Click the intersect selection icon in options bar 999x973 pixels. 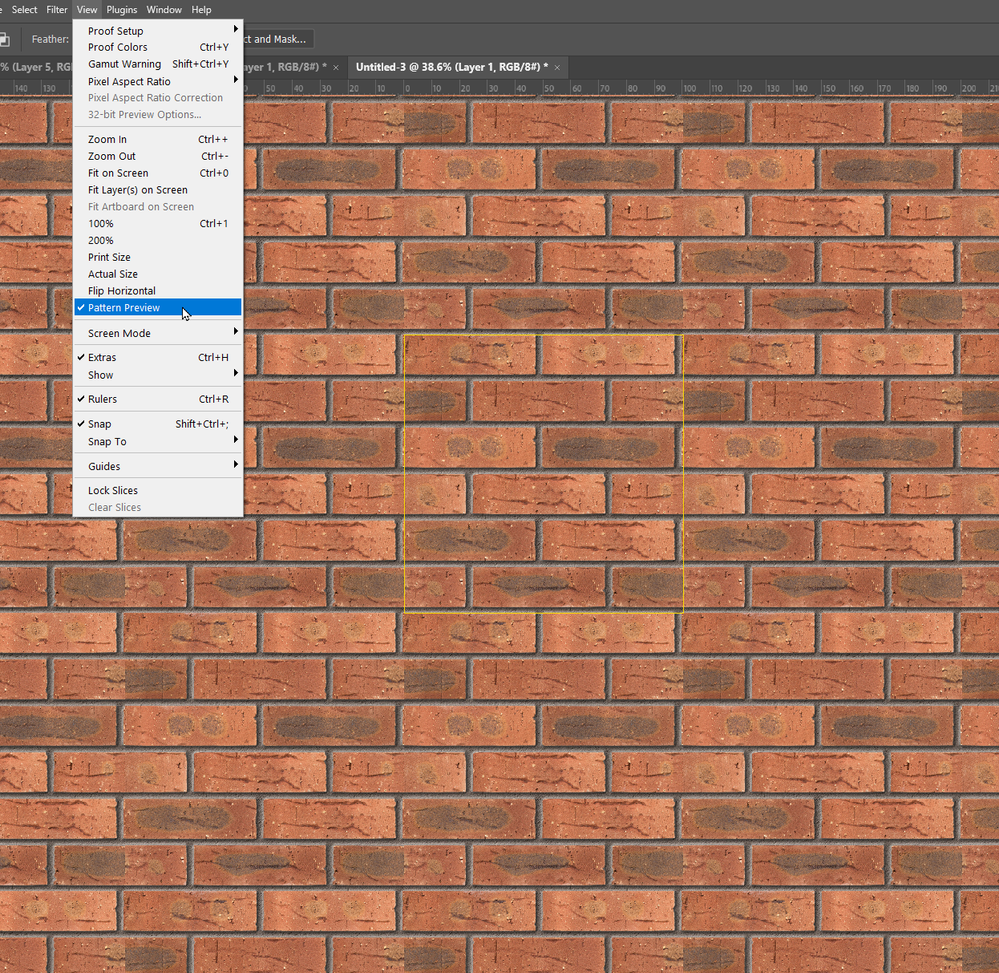tap(4, 40)
